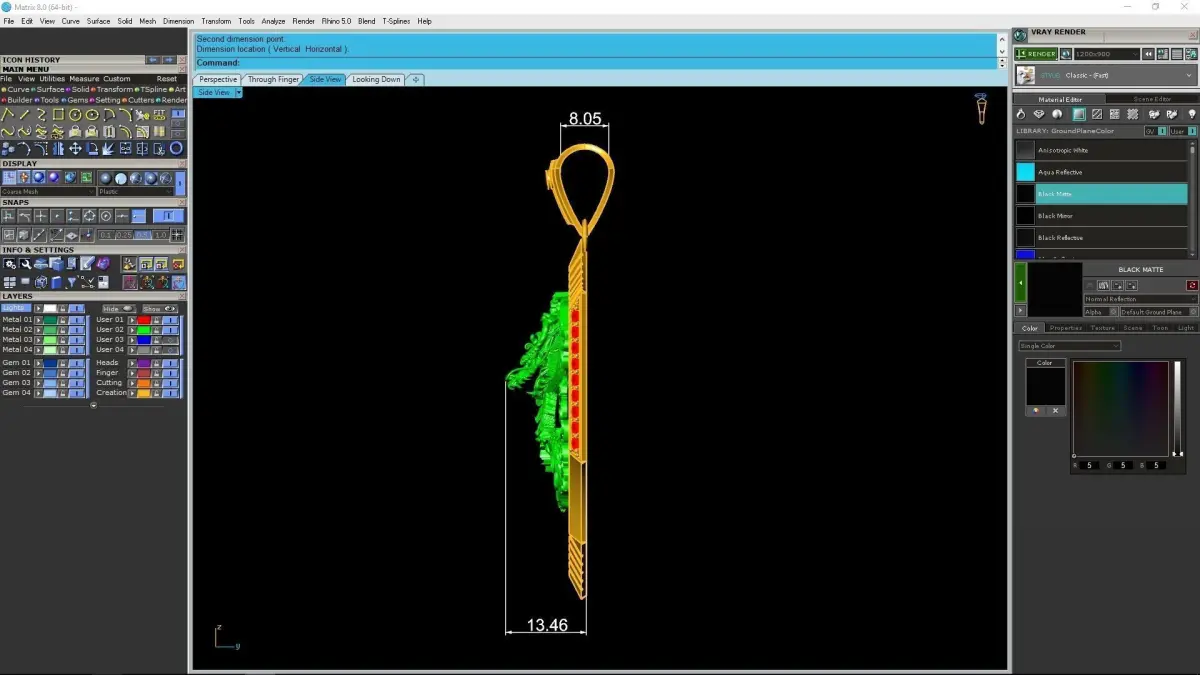
Task: Toggle visibility of Metal 01 layer
Action: coord(76,320)
